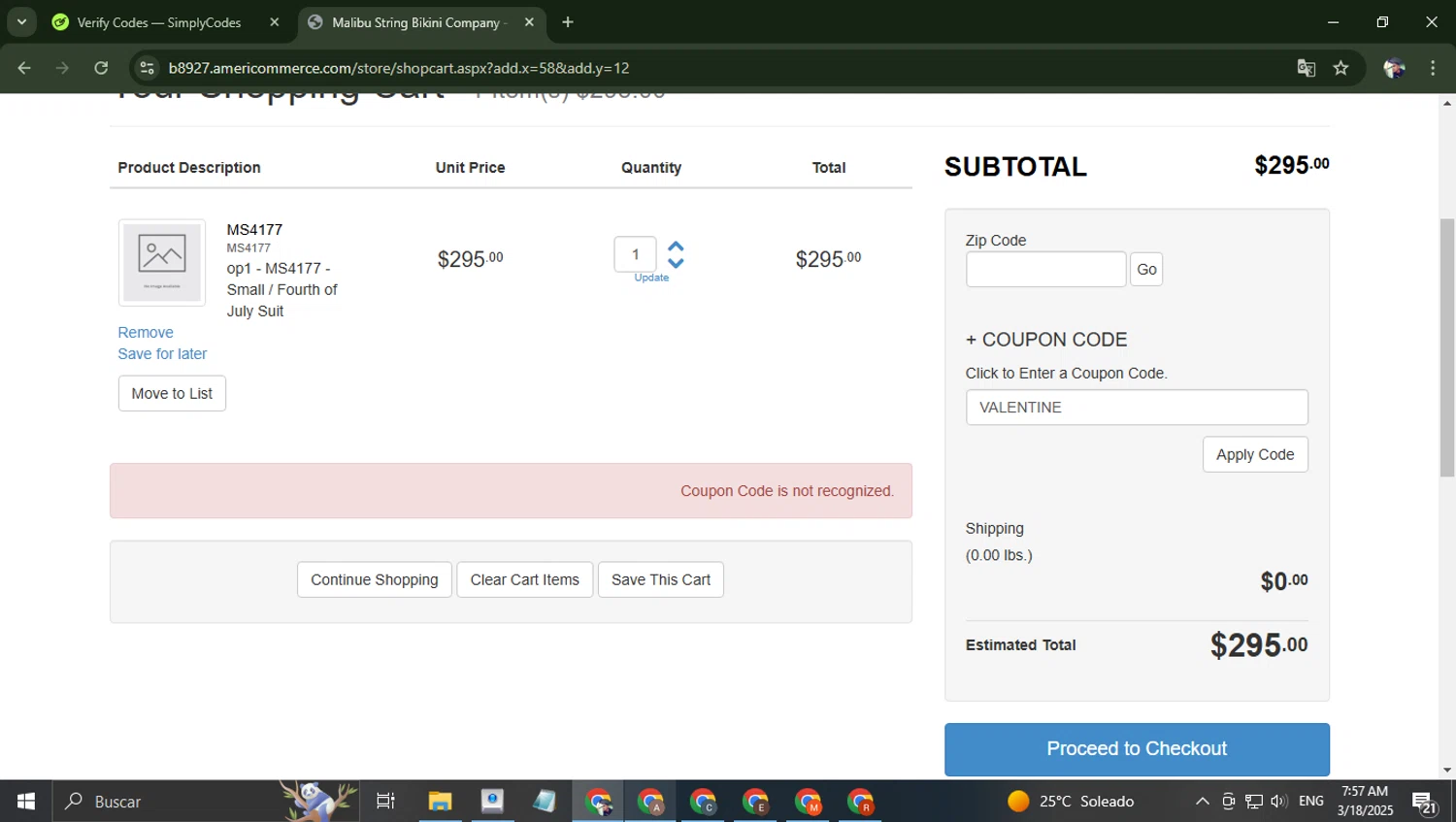This screenshot has height=822, width=1456.
Task: Switch to Verify Codes — SimplyCodes tab
Action: pyautogui.click(x=159, y=22)
